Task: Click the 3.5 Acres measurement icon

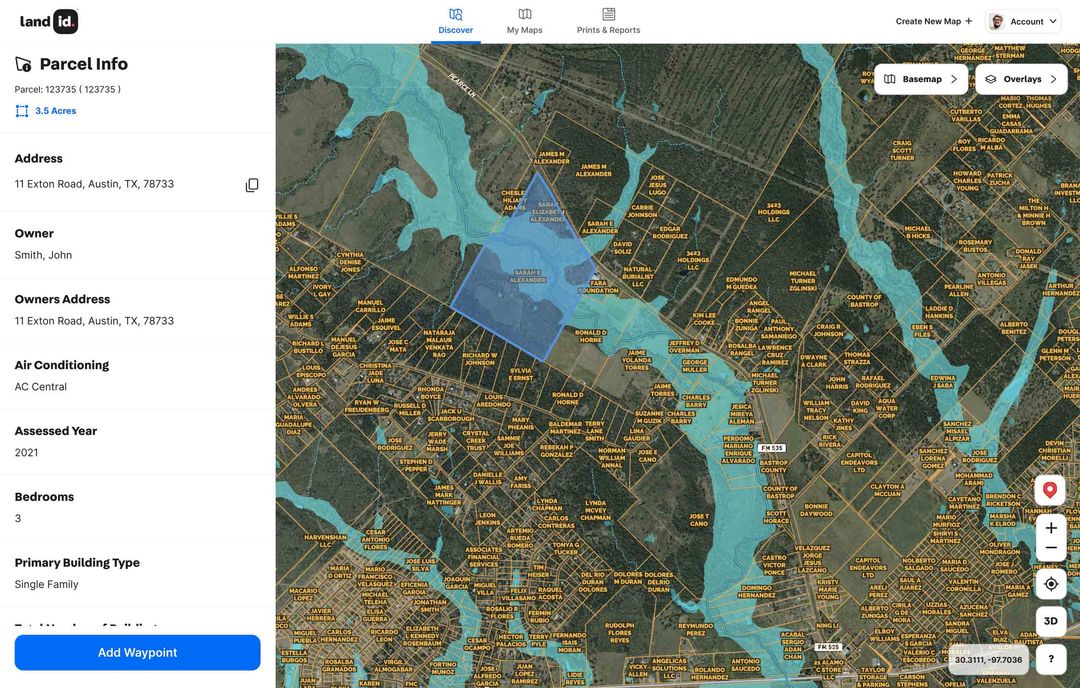Action: pyautogui.click(x=22, y=110)
